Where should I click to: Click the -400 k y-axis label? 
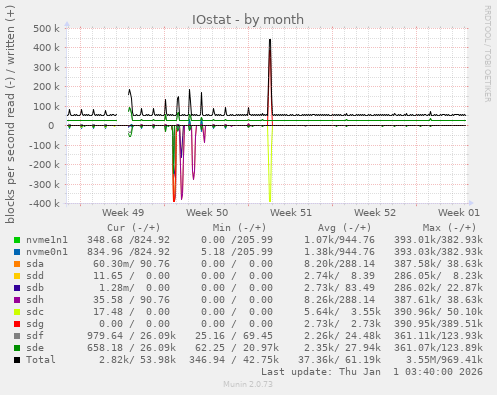tap(44, 204)
